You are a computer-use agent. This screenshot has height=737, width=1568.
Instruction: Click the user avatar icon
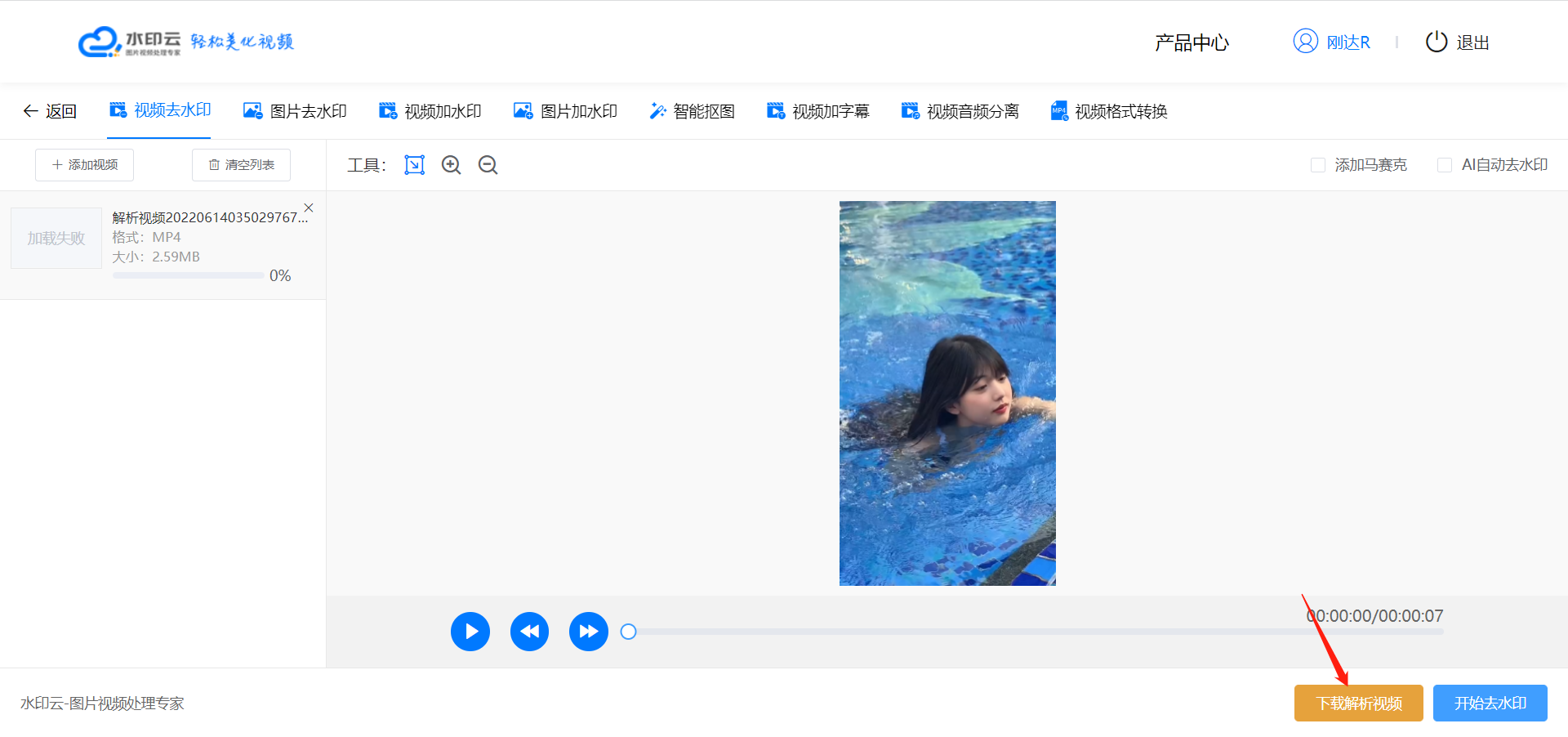tap(1305, 42)
